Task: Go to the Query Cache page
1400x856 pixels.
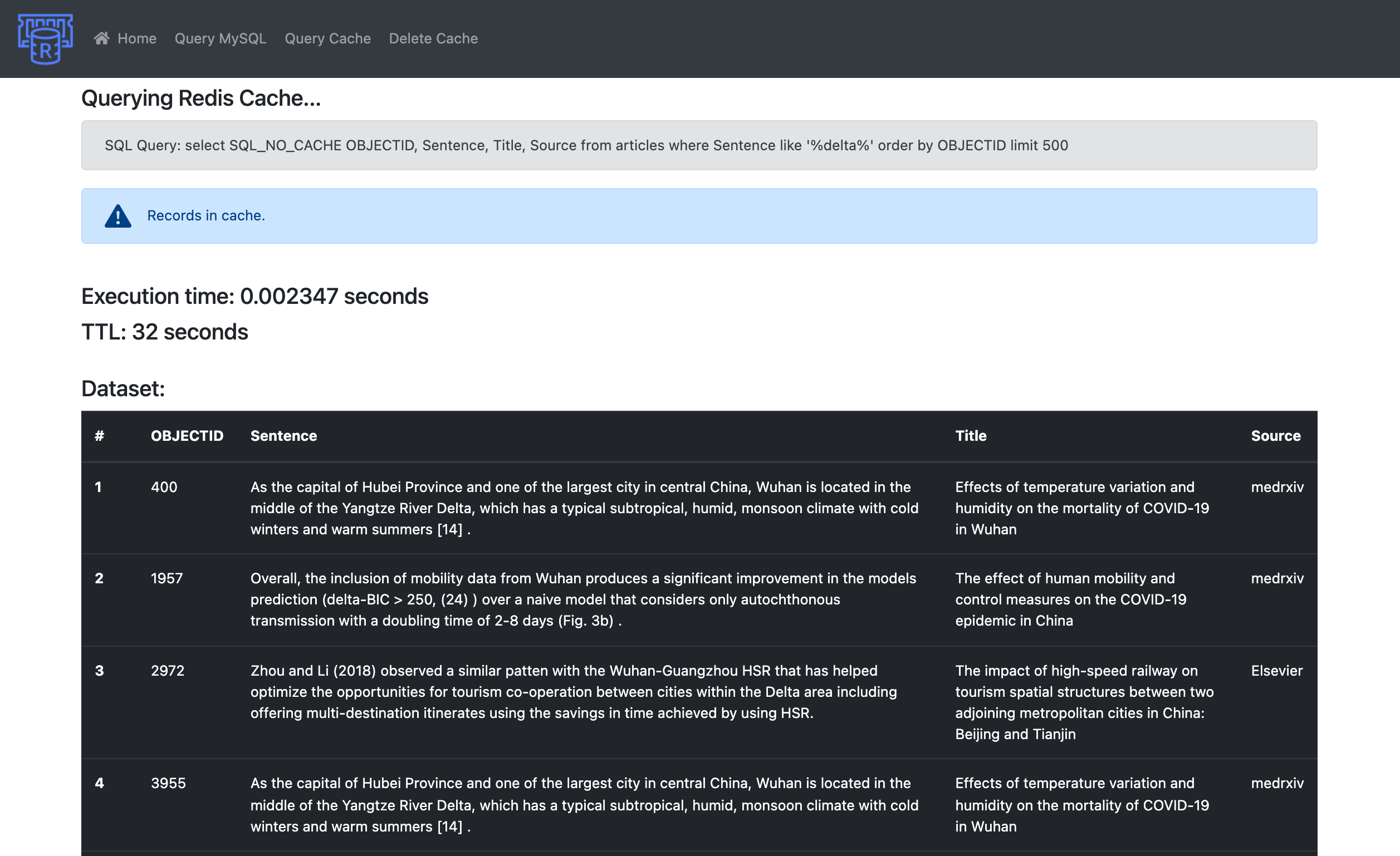Action: coord(327,38)
